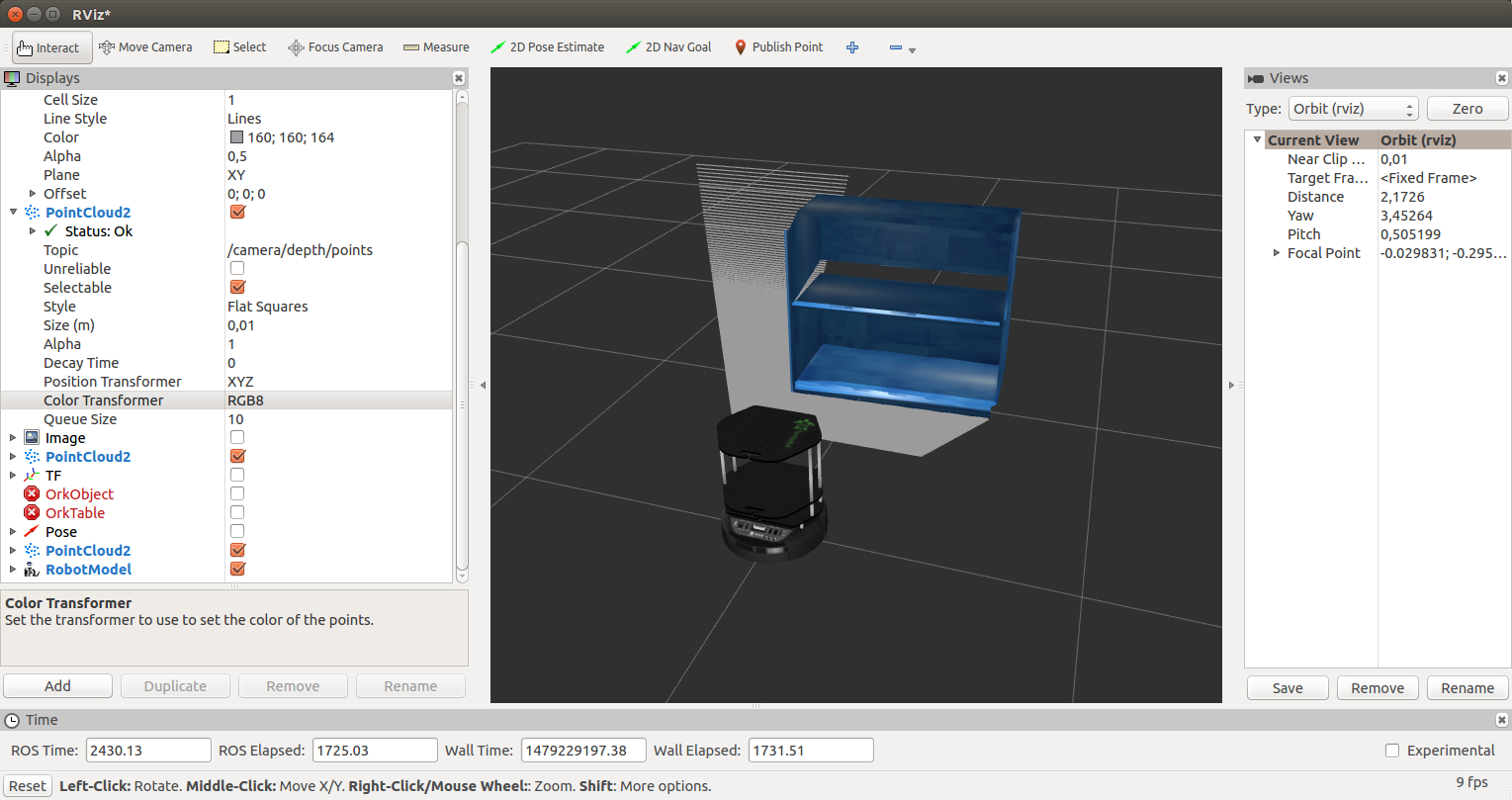Click the RobotModel display icon
Image resolution: width=1512 pixels, height=800 pixels.
(32, 570)
